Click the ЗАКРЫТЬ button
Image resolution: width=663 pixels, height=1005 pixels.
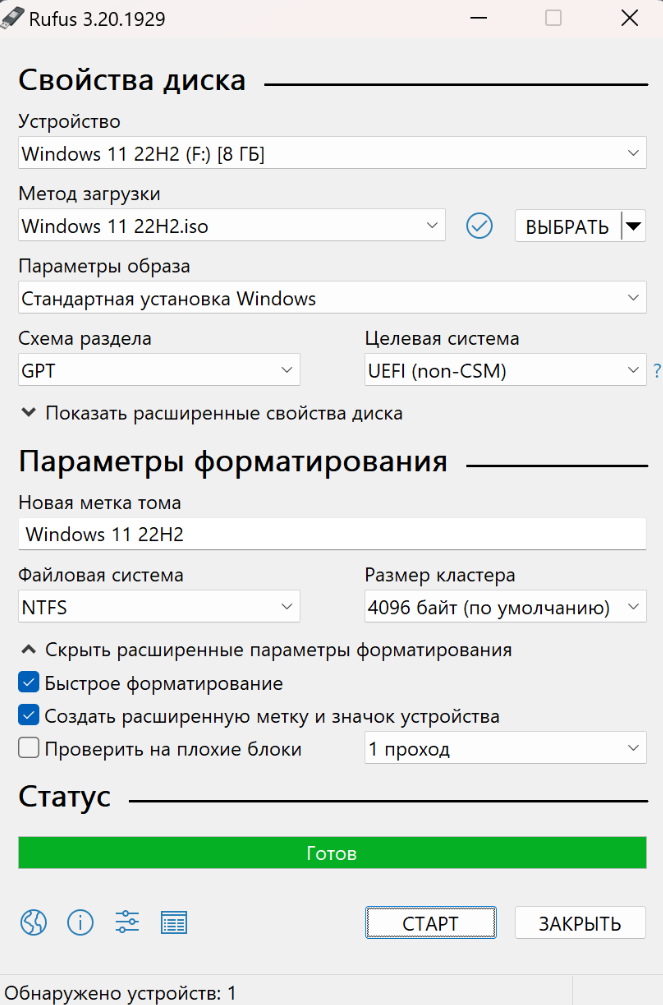(580, 923)
